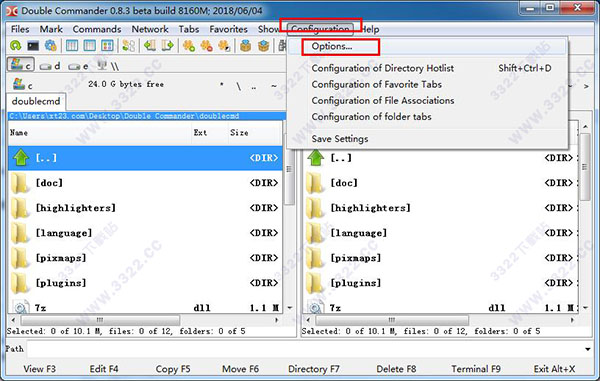
Task: Click the View F3 button
Action: (39, 369)
